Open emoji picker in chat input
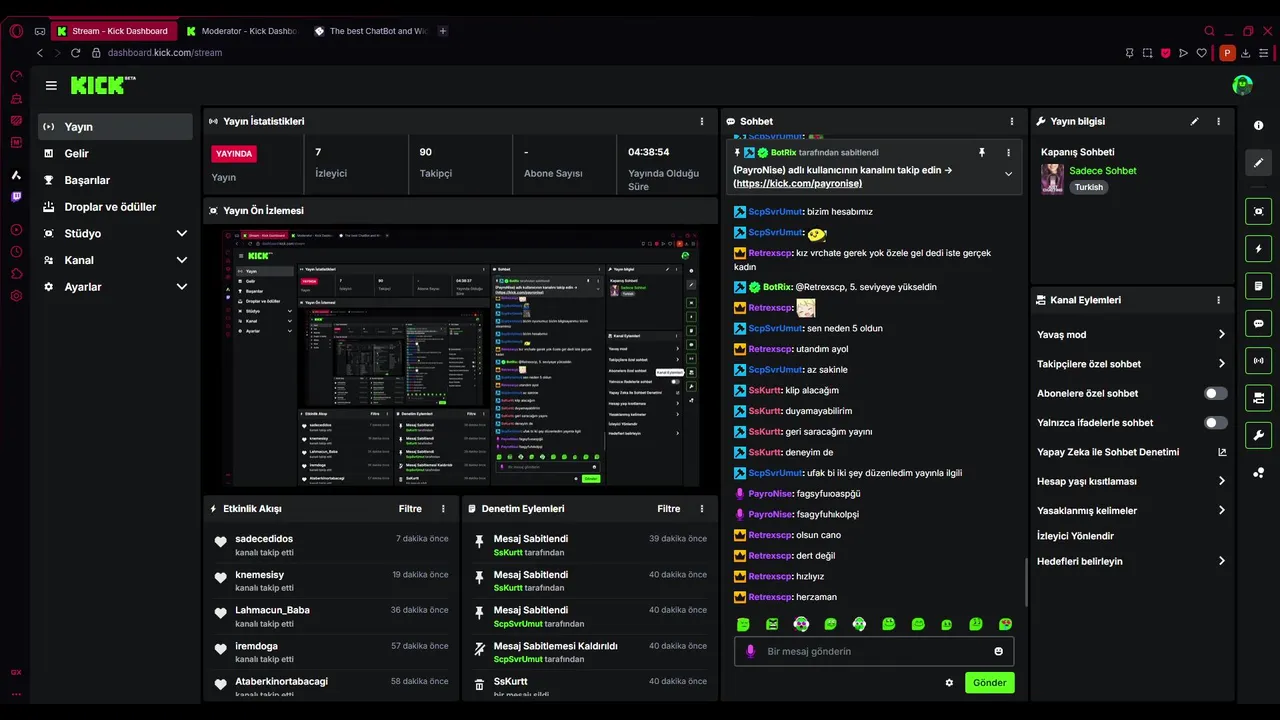The height and width of the screenshot is (720, 1280). coord(998,651)
